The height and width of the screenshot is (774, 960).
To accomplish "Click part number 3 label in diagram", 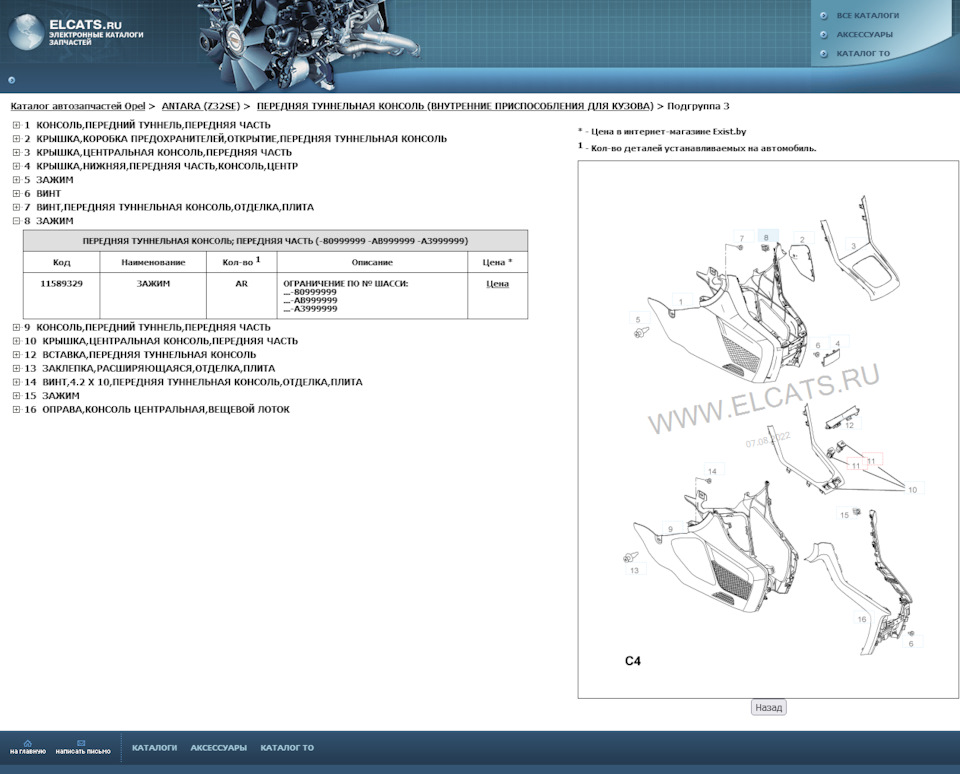I will 852,245.
